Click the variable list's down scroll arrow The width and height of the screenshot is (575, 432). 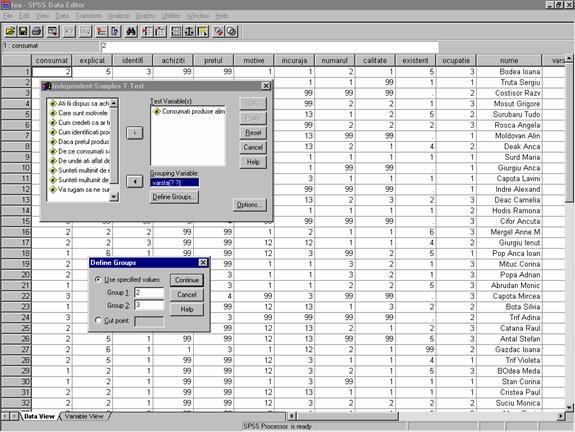(x=114, y=197)
